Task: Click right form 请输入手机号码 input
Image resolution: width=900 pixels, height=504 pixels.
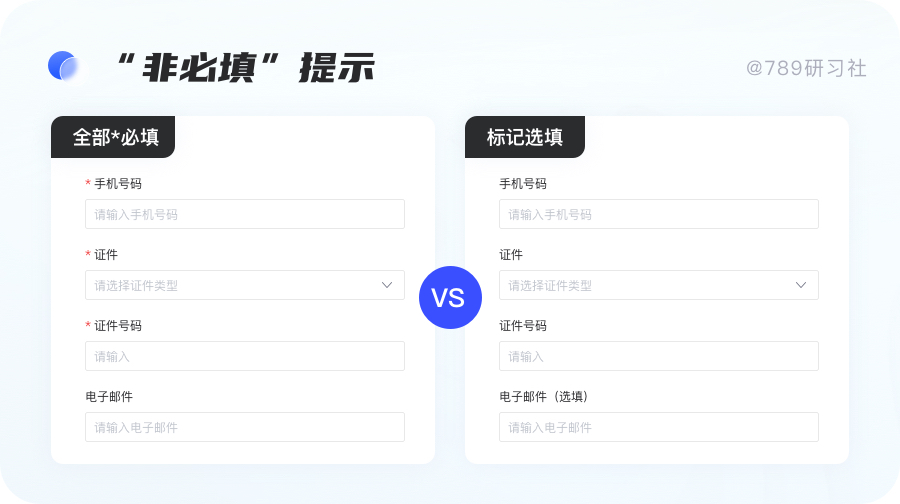Action: pos(658,214)
